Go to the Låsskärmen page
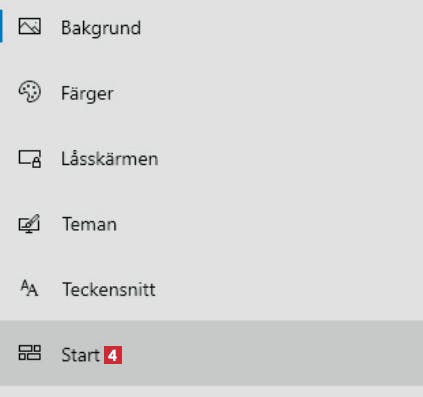The height and width of the screenshot is (397, 423). pos(211,158)
